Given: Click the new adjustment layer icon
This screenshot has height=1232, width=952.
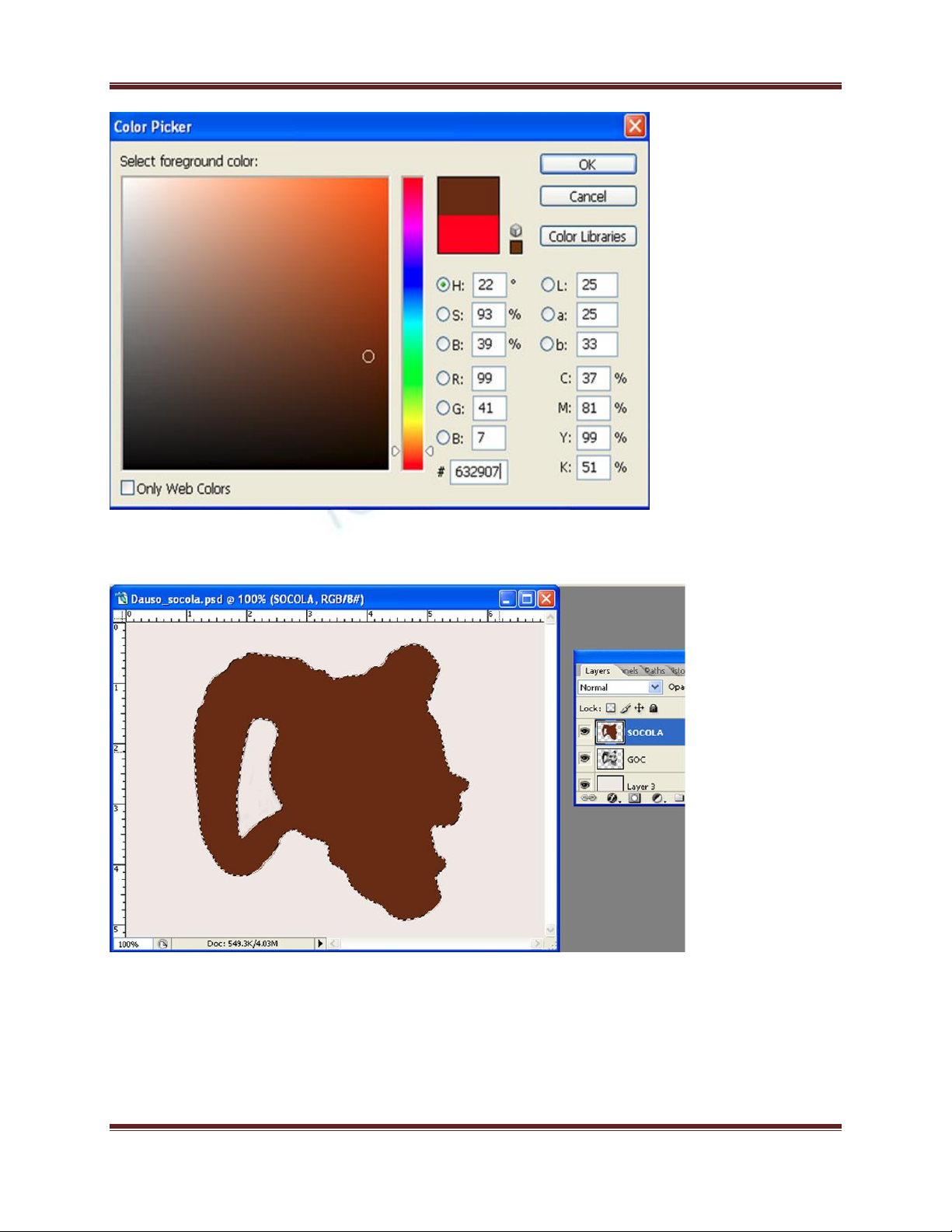Looking at the screenshot, I should pos(657,798).
